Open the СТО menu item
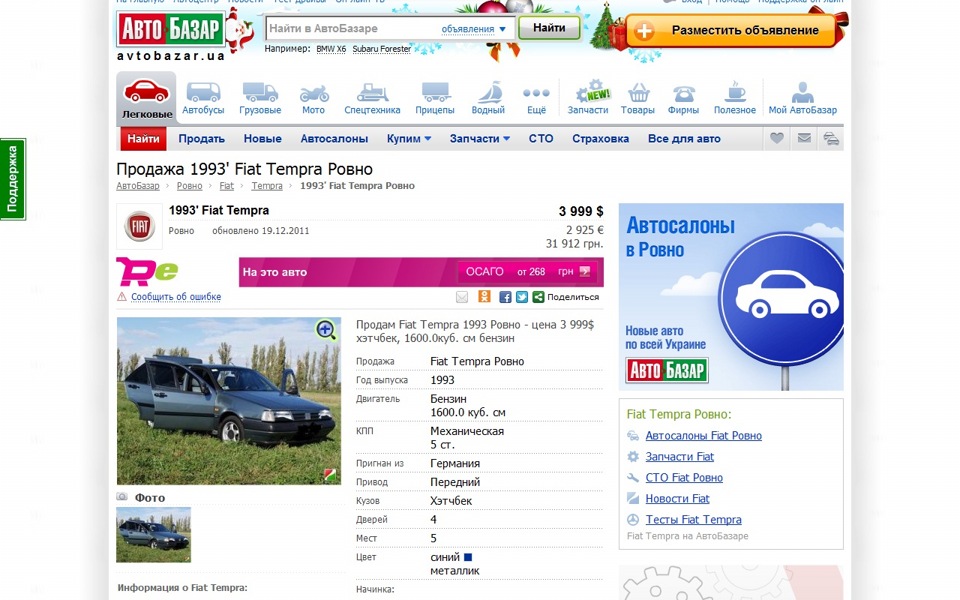This screenshot has width=960, height=600. (x=541, y=138)
